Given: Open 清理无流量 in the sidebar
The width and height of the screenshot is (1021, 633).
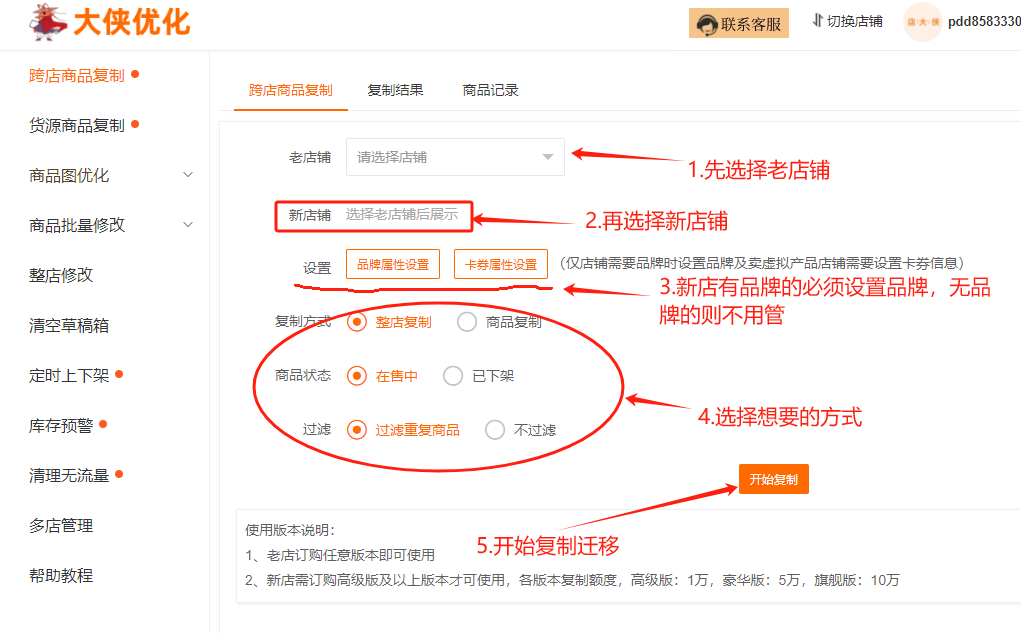Looking at the screenshot, I should click(69, 476).
